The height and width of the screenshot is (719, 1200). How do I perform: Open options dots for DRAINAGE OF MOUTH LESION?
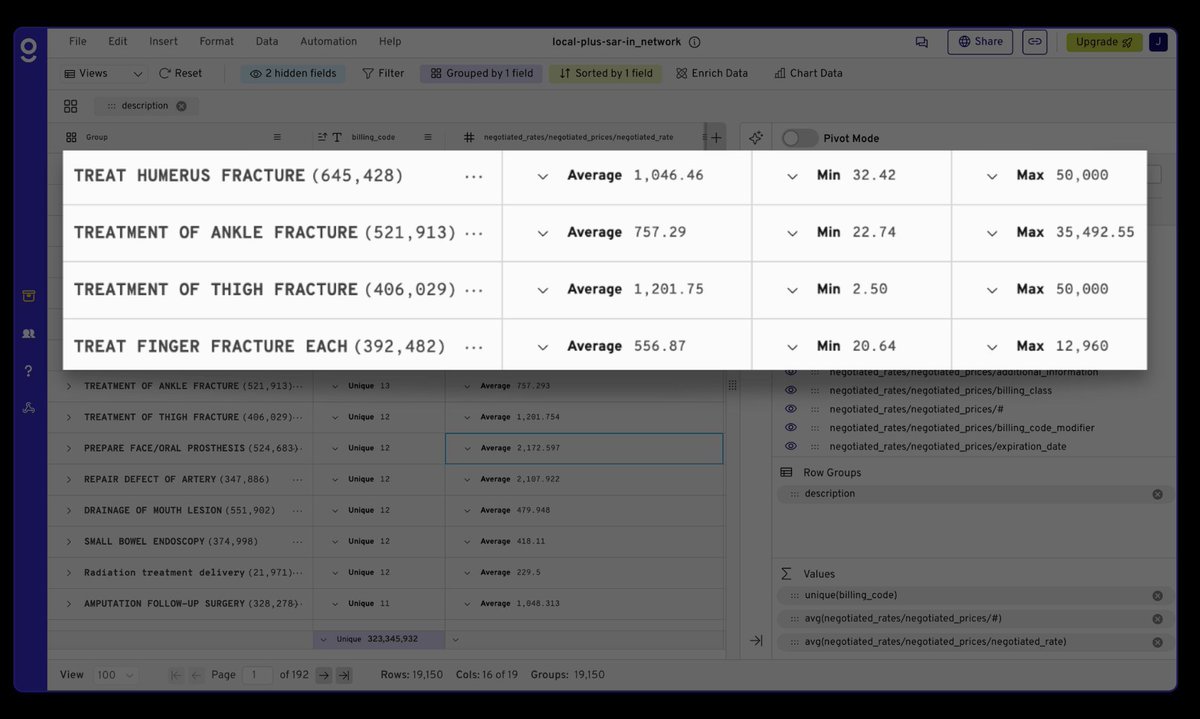pos(297,511)
